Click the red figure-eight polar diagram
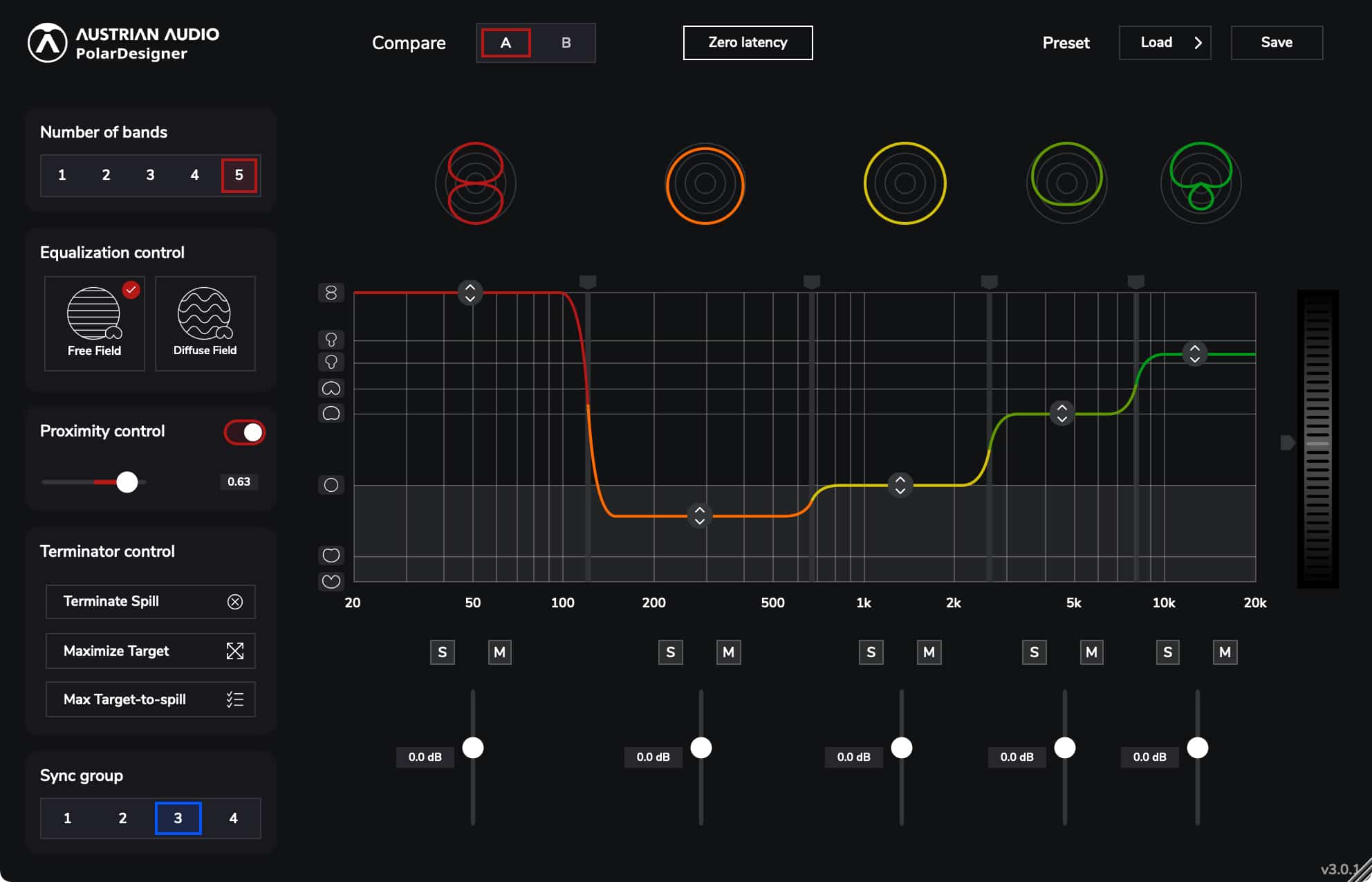The width and height of the screenshot is (1372, 882). pos(476,183)
